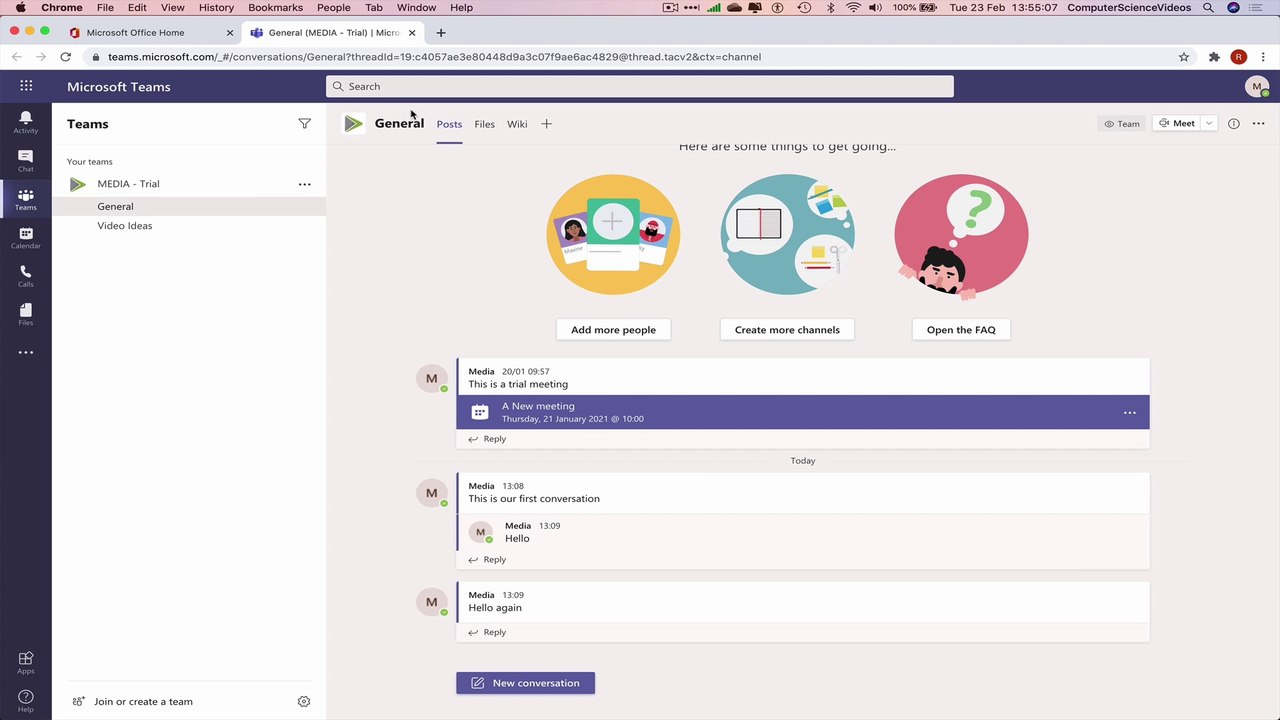Open the Activity bell in sidebar
This screenshot has height=720, width=1280.
coord(26,122)
